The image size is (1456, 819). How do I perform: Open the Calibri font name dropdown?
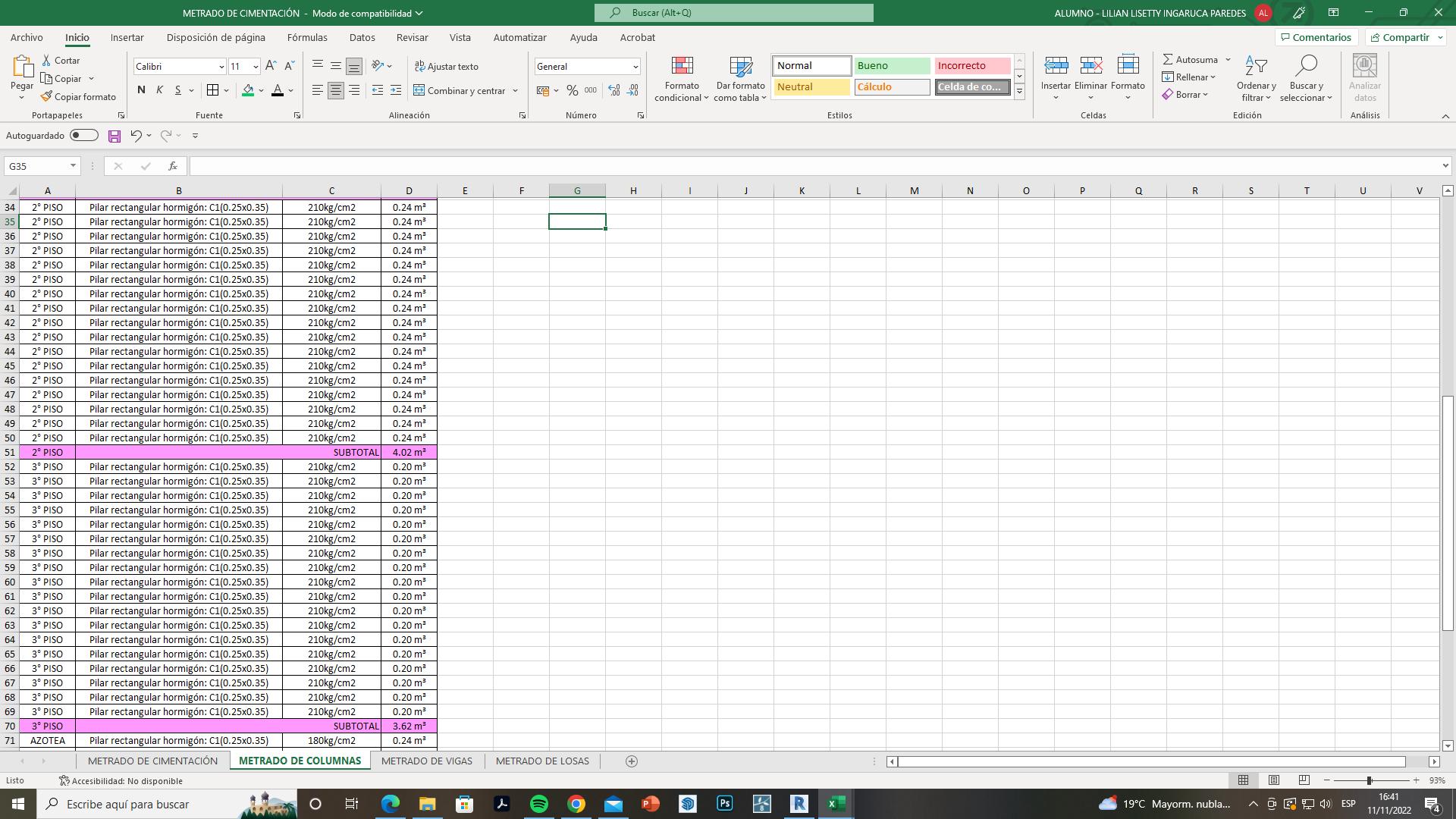pyautogui.click(x=221, y=67)
